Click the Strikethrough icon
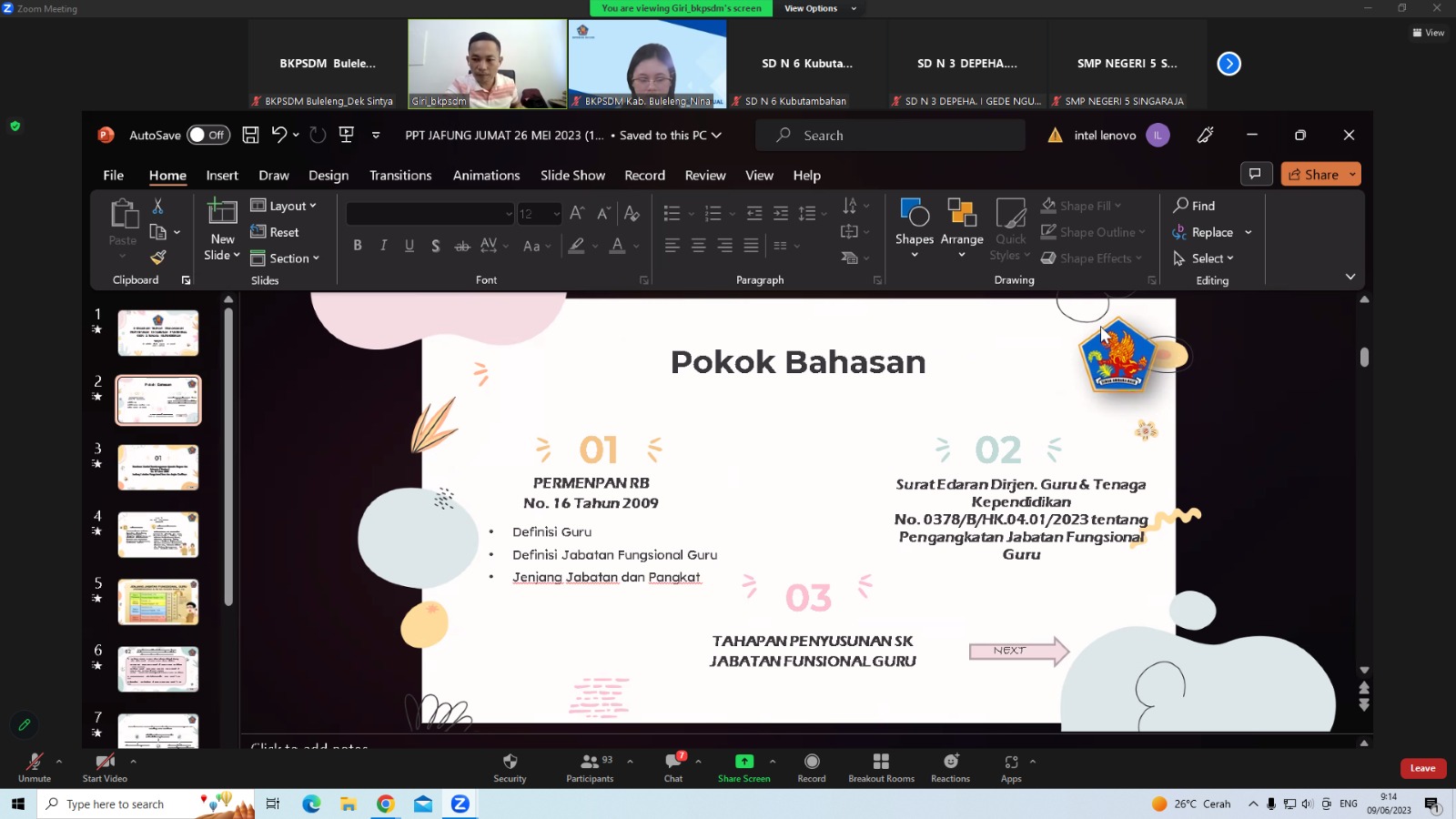This screenshot has height=819, width=1456. (462, 245)
